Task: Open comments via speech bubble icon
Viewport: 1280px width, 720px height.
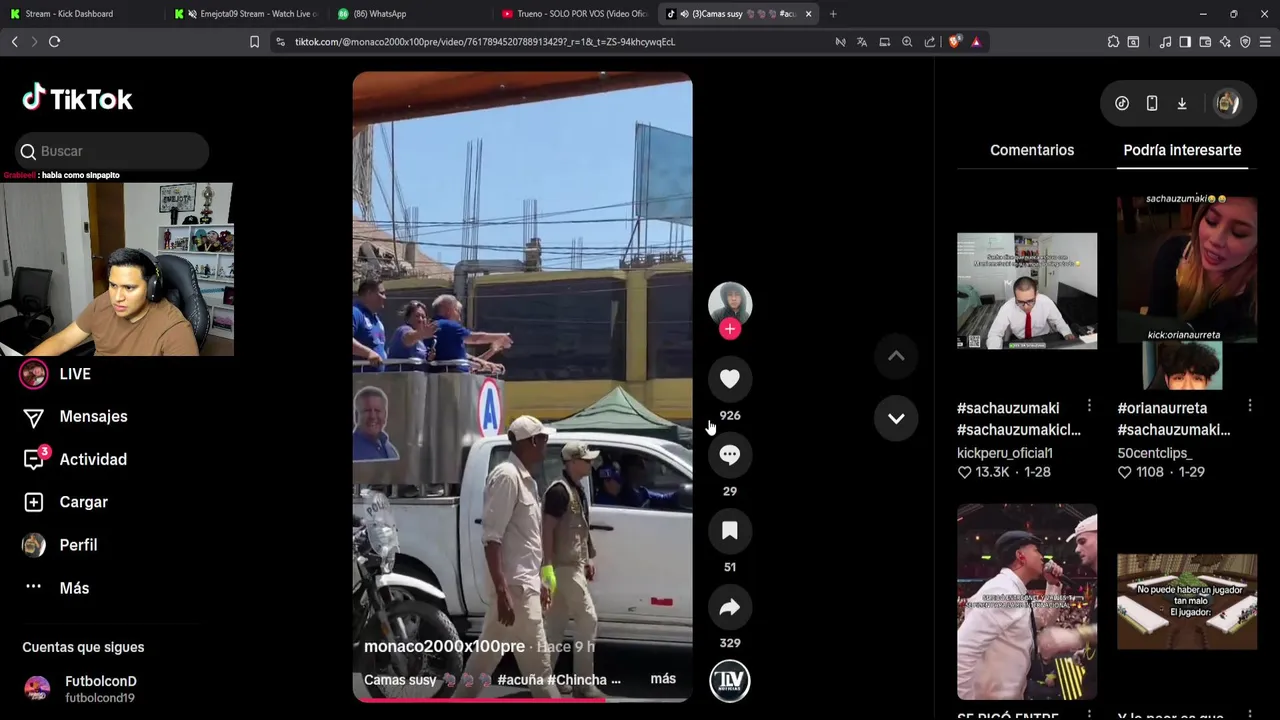Action: coord(730,455)
